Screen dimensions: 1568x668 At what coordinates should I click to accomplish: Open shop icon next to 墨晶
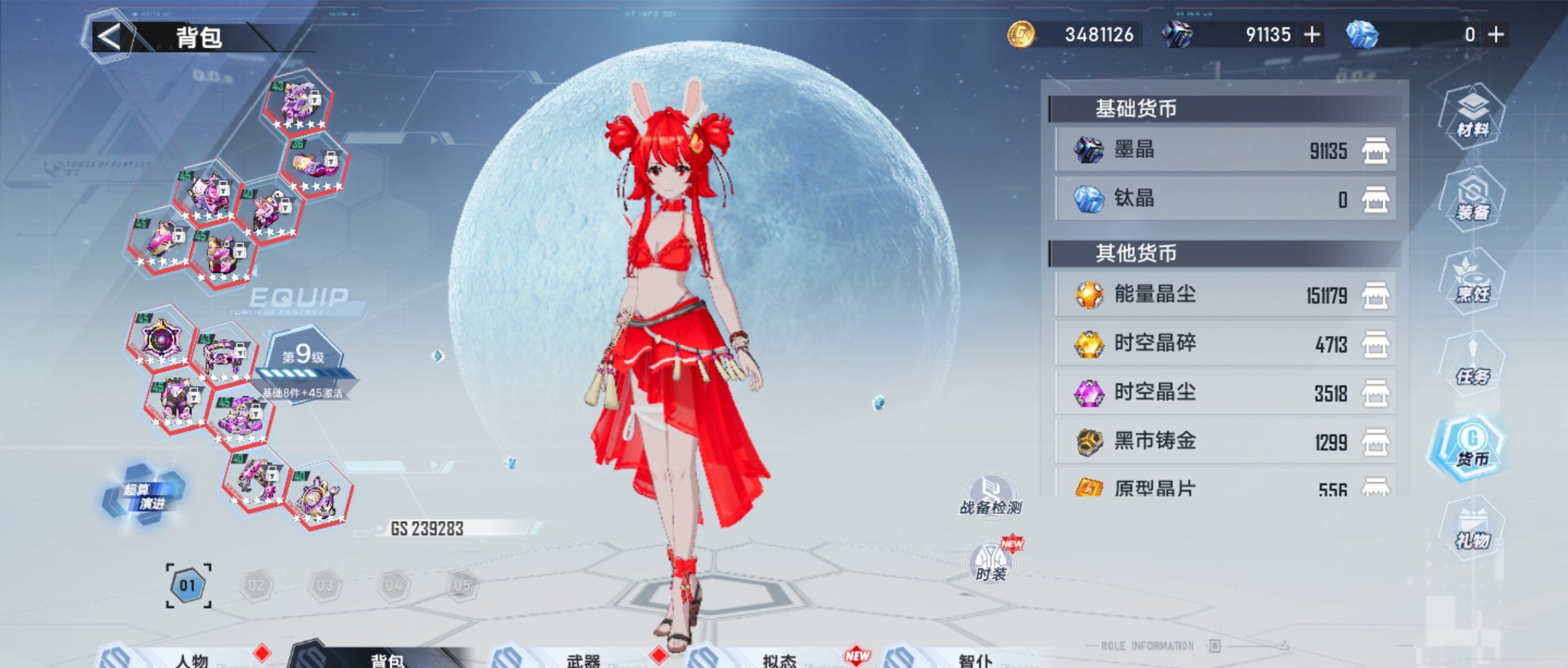(1375, 151)
